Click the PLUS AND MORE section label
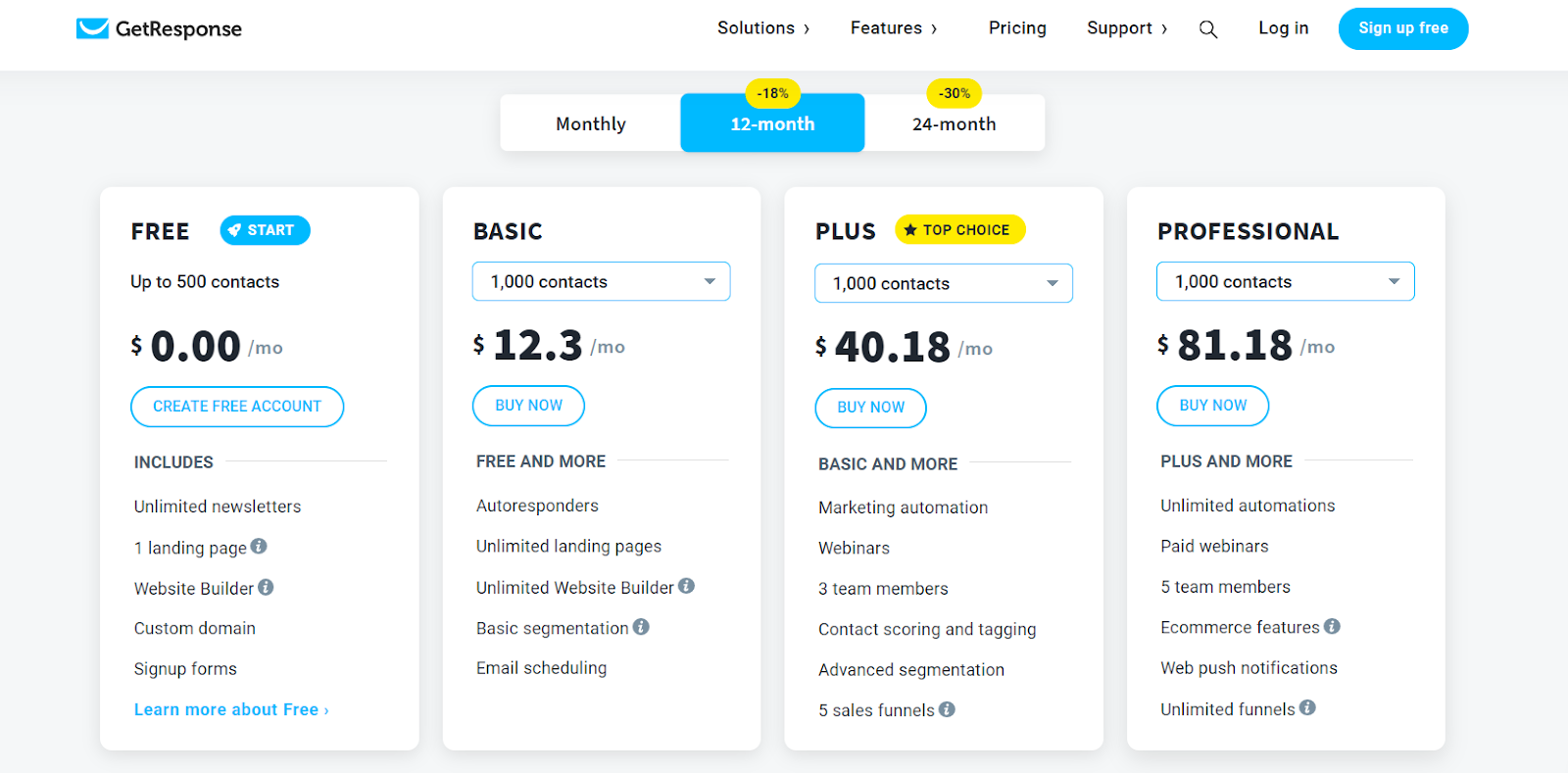This screenshot has height=773, width=1568. [1227, 461]
